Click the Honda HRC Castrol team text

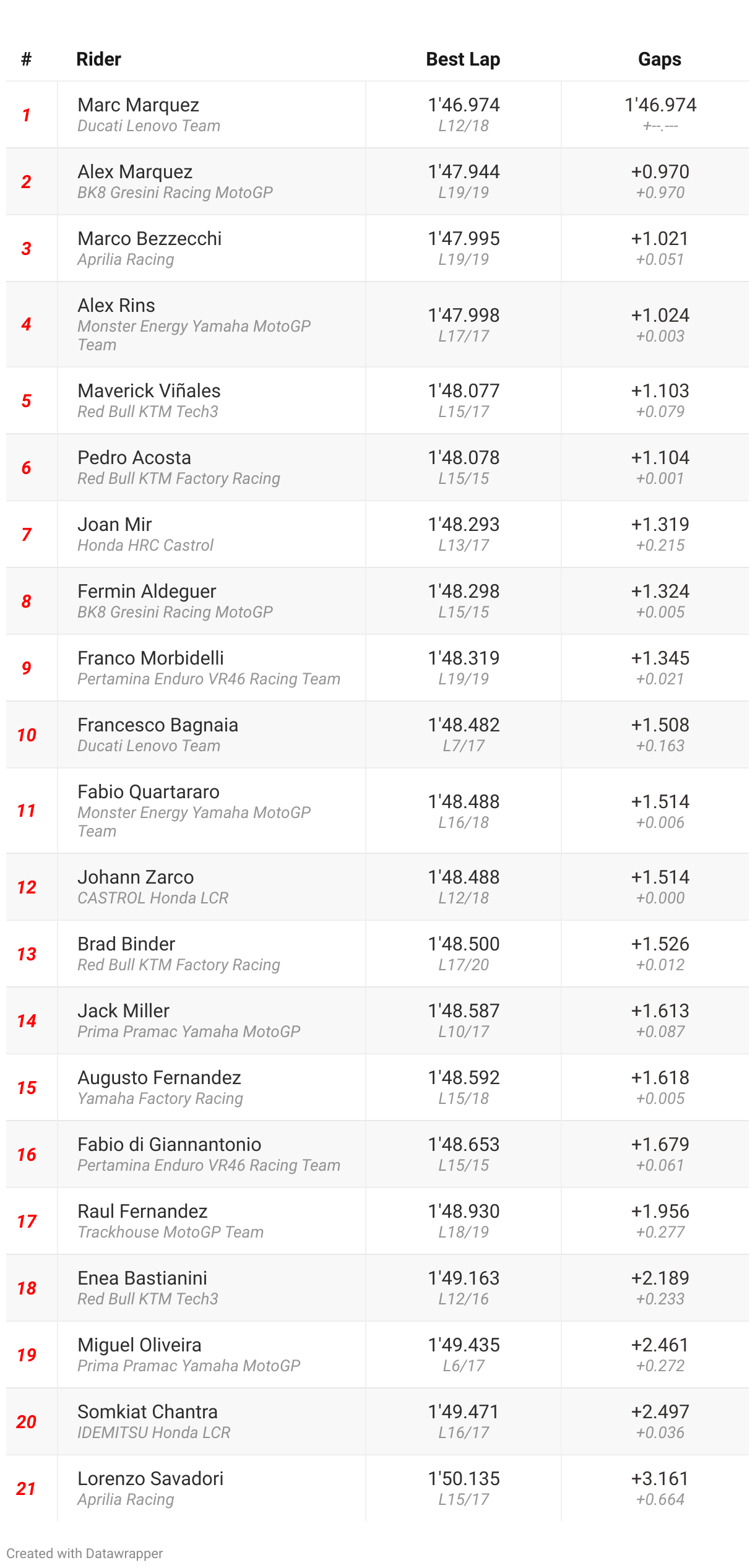click(145, 545)
